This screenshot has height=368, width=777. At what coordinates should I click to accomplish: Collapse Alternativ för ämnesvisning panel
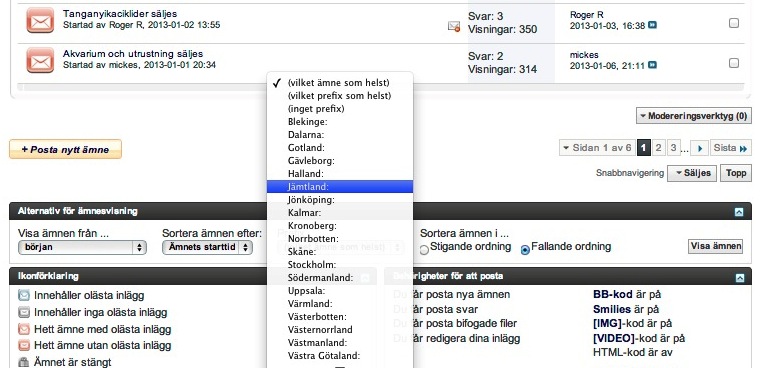pos(739,212)
